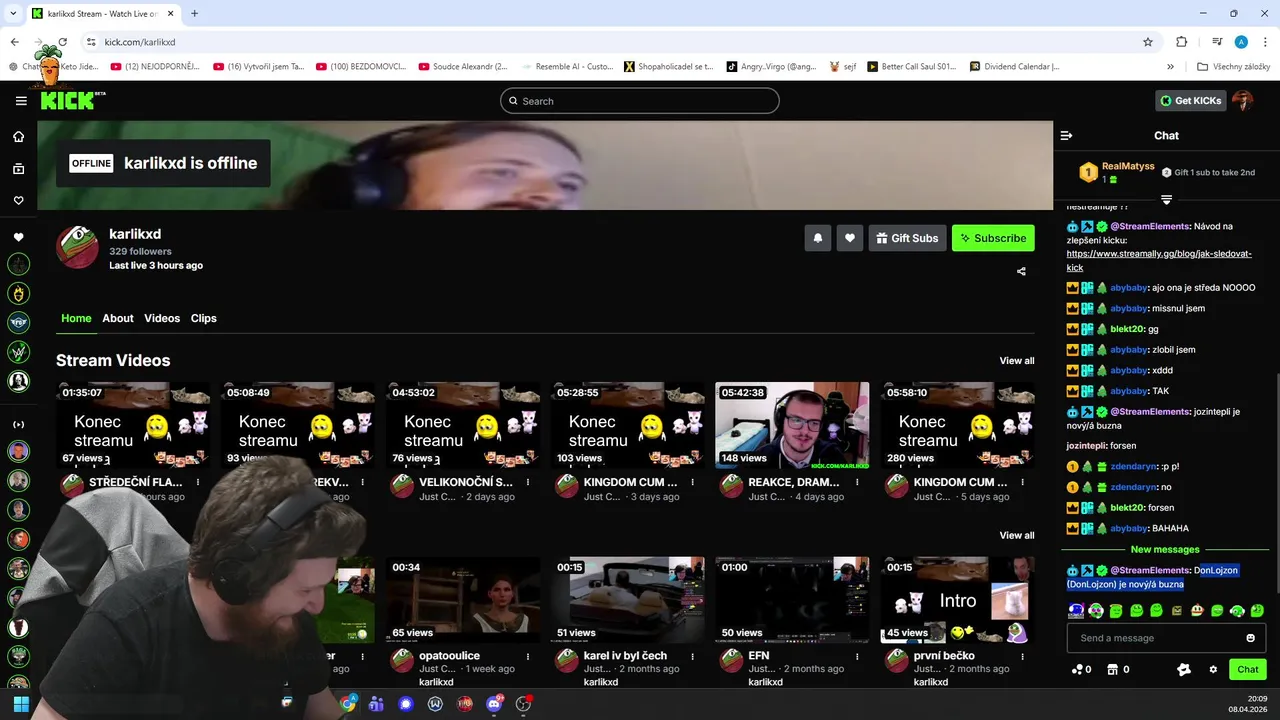The width and height of the screenshot is (1280, 720).
Task: Click the browser back arrow
Action: 15,42
